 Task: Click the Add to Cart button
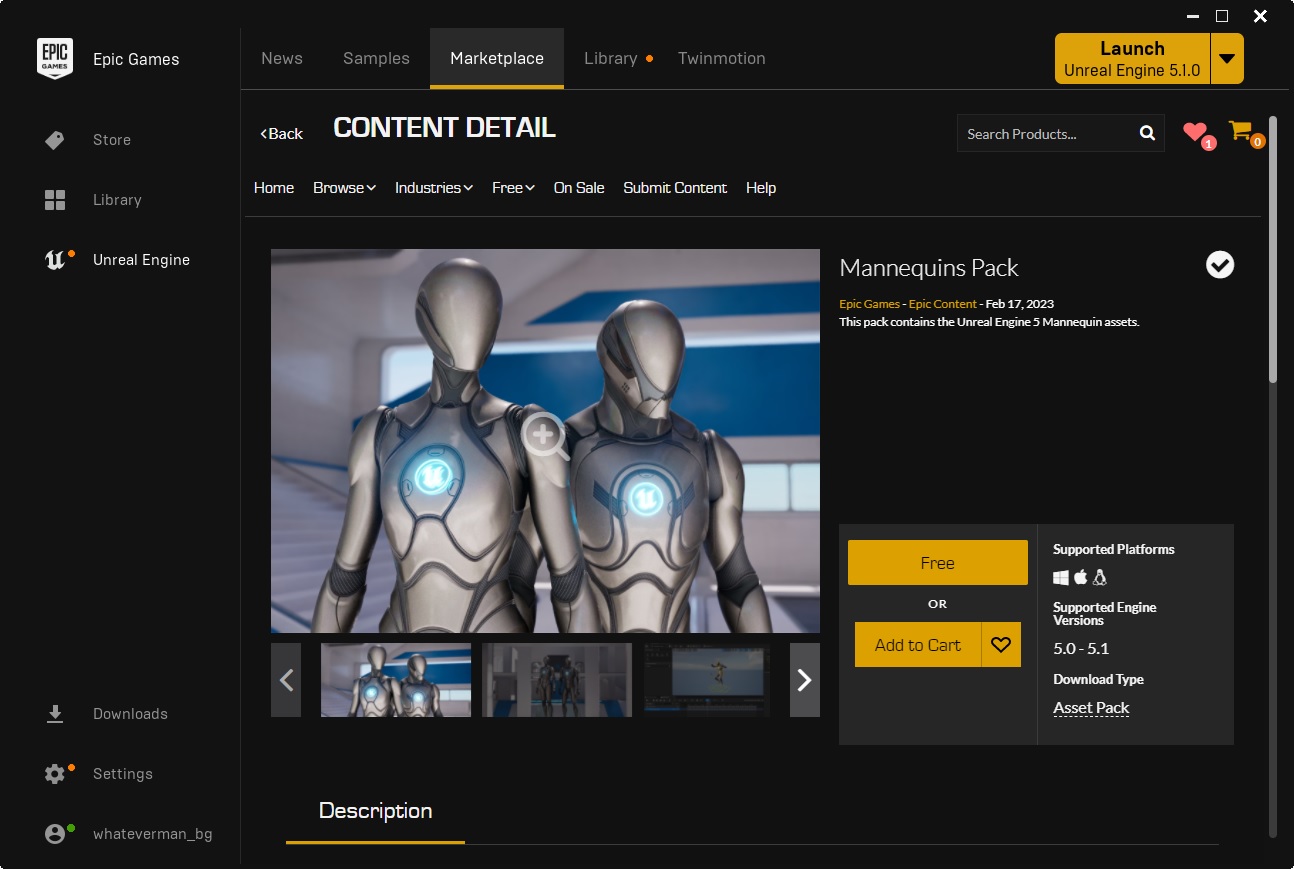[x=917, y=645]
